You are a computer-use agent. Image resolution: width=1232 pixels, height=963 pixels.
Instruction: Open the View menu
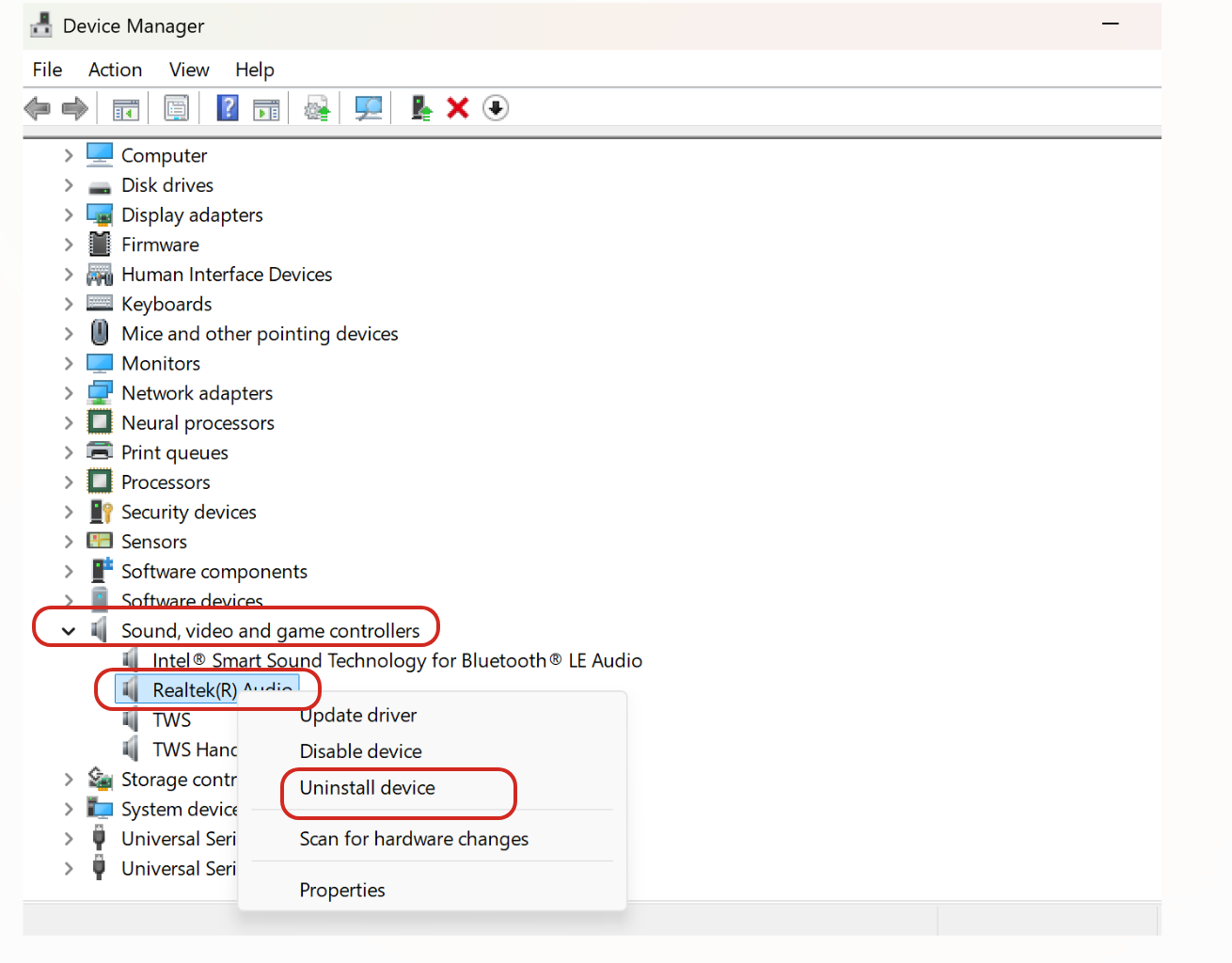[x=189, y=70]
